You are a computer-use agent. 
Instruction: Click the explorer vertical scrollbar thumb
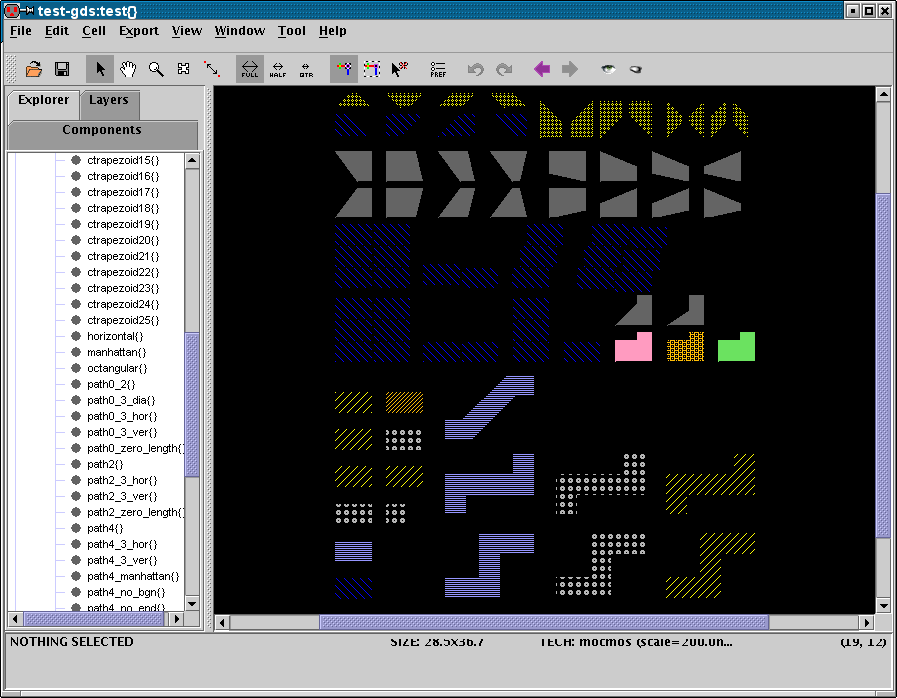click(192, 404)
